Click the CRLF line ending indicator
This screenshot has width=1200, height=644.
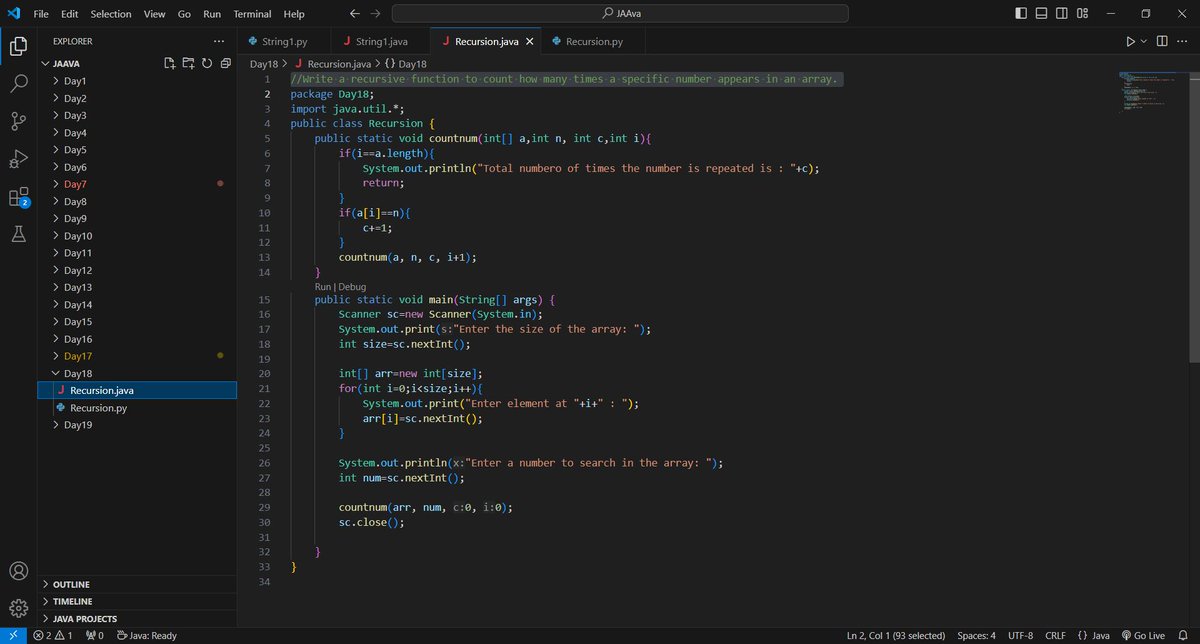(x=1055, y=635)
